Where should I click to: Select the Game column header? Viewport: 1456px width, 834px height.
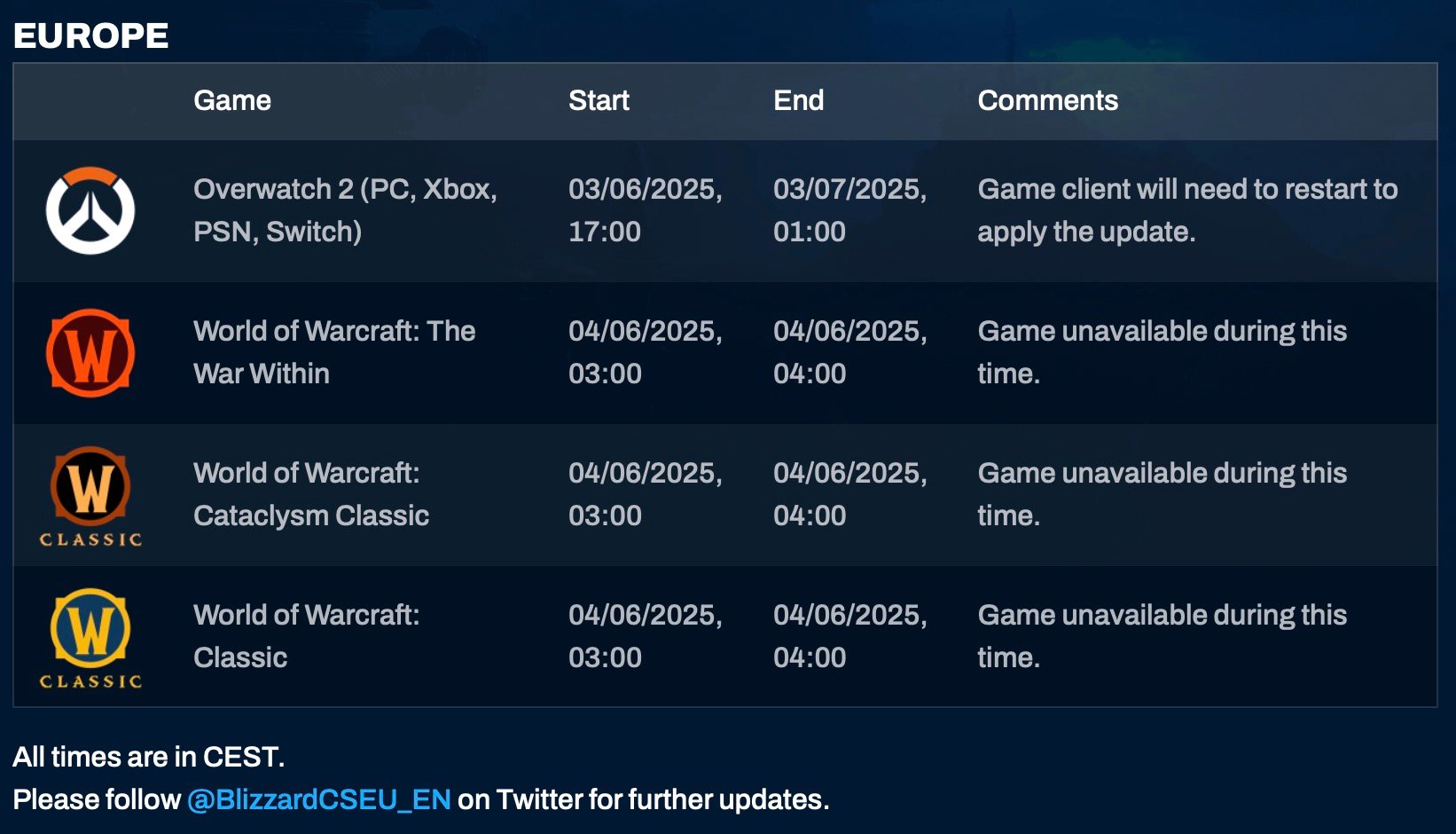coord(232,100)
